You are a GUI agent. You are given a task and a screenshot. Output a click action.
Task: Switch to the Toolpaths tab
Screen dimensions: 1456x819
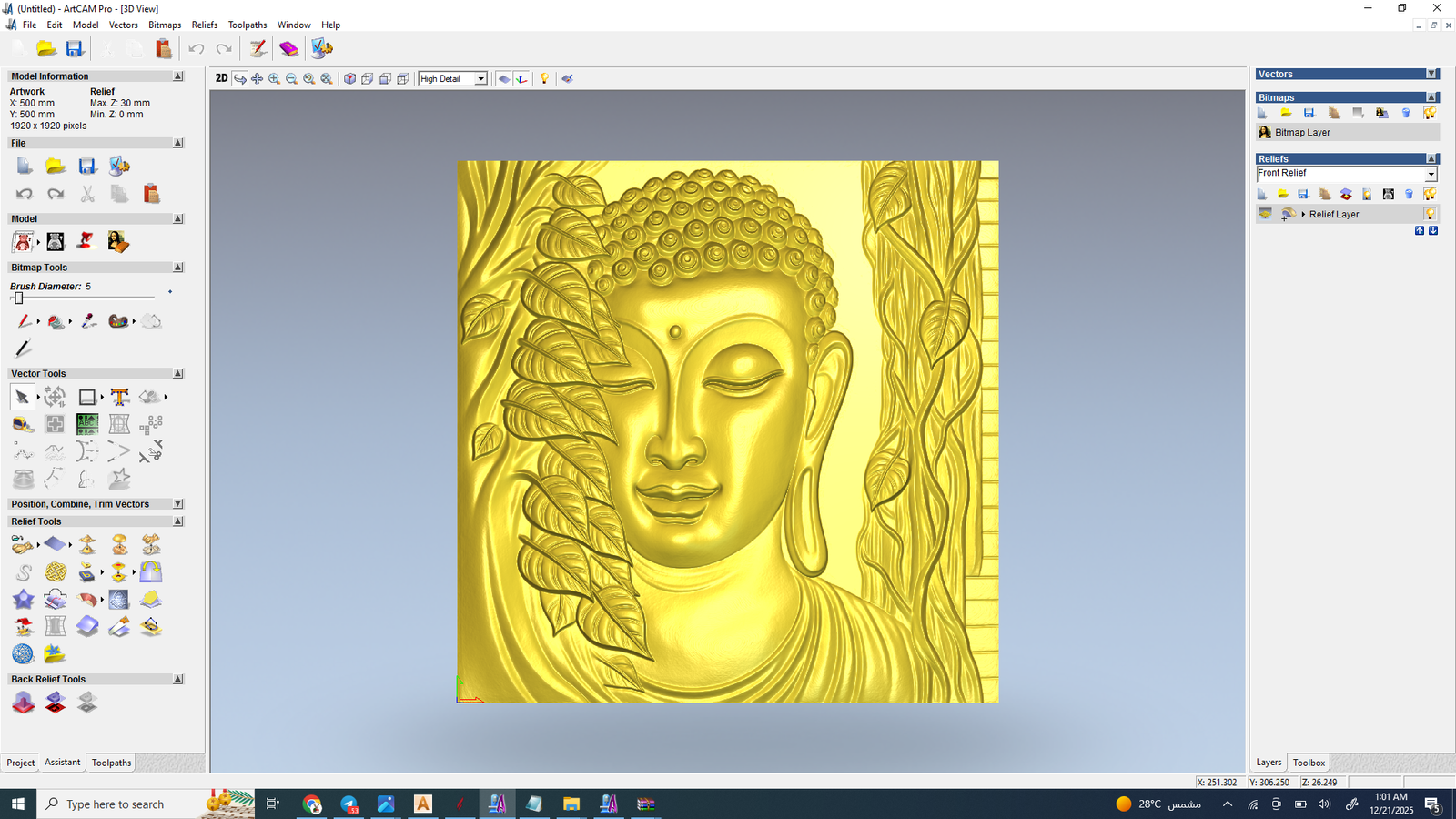coord(111,763)
